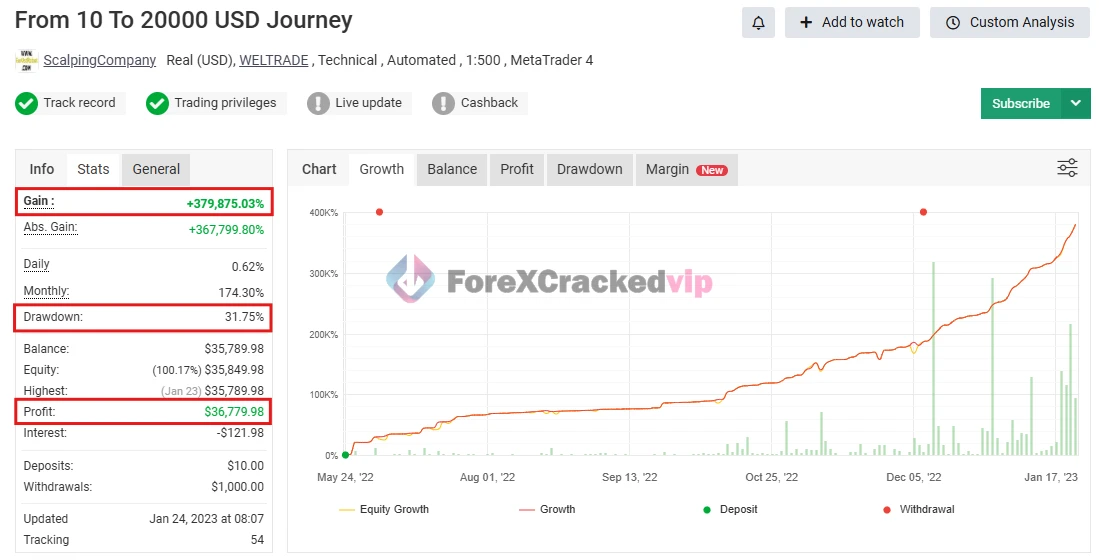This screenshot has height=560, width=1099.
Task: Click the Live update warning icon
Action: pos(319,103)
